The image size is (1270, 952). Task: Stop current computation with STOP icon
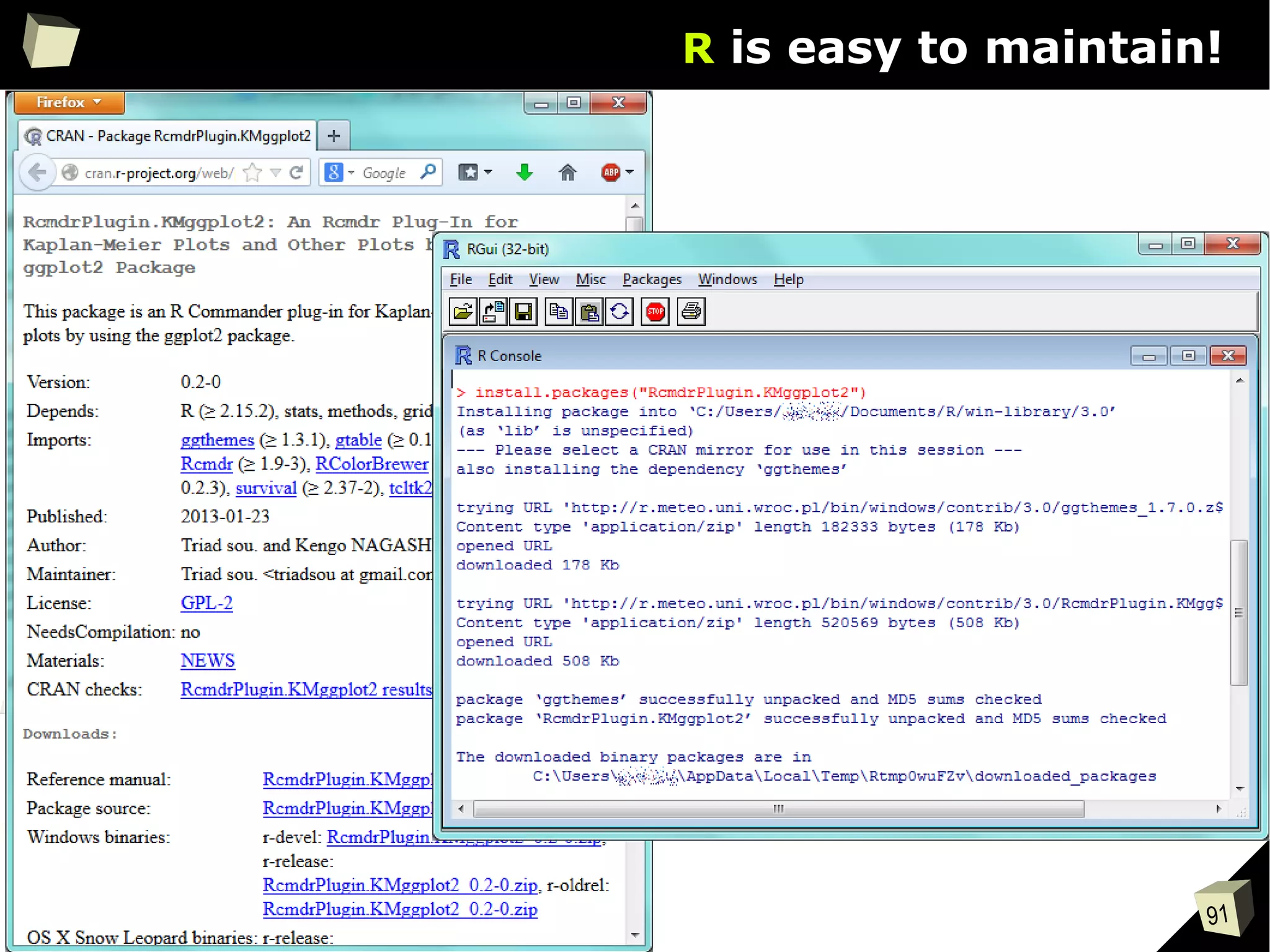click(655, 311)
